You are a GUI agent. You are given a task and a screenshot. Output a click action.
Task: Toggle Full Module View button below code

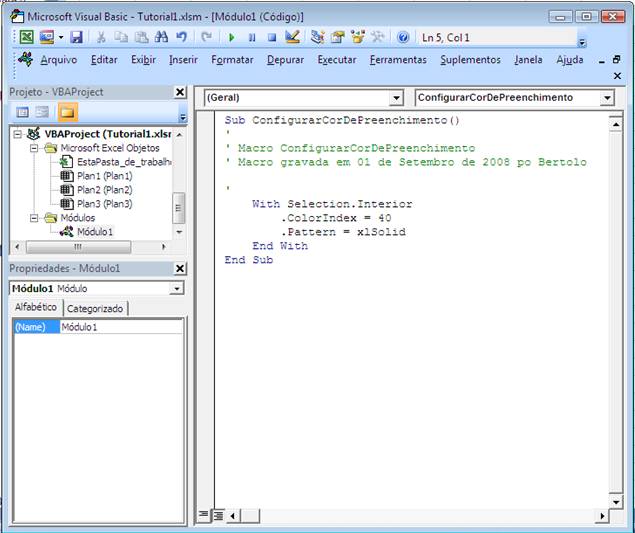coord(218,515)
